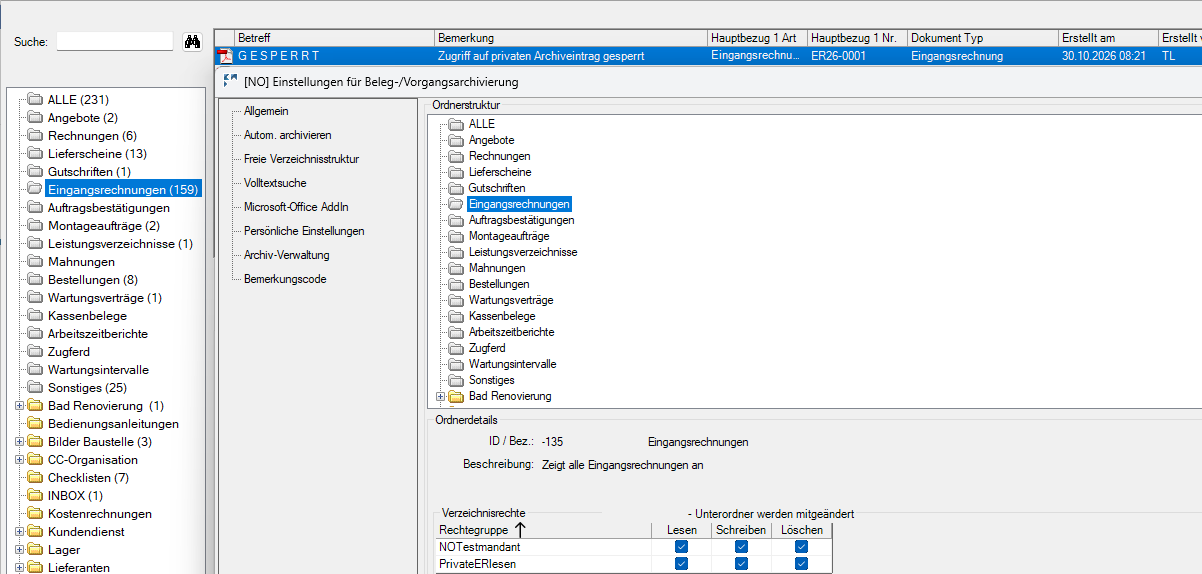Click the Eingangsrechnungen folder icon in Ordnerstruktur

tap(457, 204)
